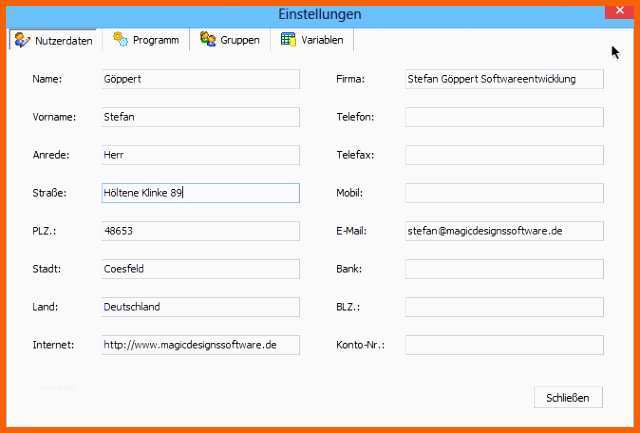Click the BLZ.: label
The image size is (640, 433).
[x=348, y=307]
